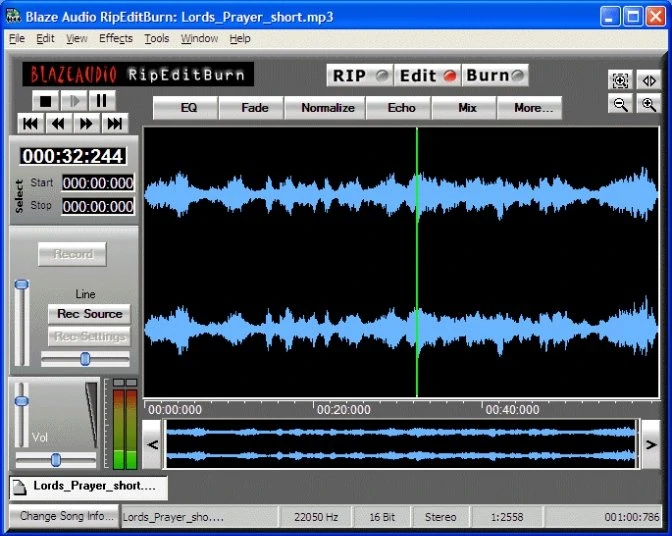Switch to Edit mode
Viewport: 672px width, 536px height.
427,76
